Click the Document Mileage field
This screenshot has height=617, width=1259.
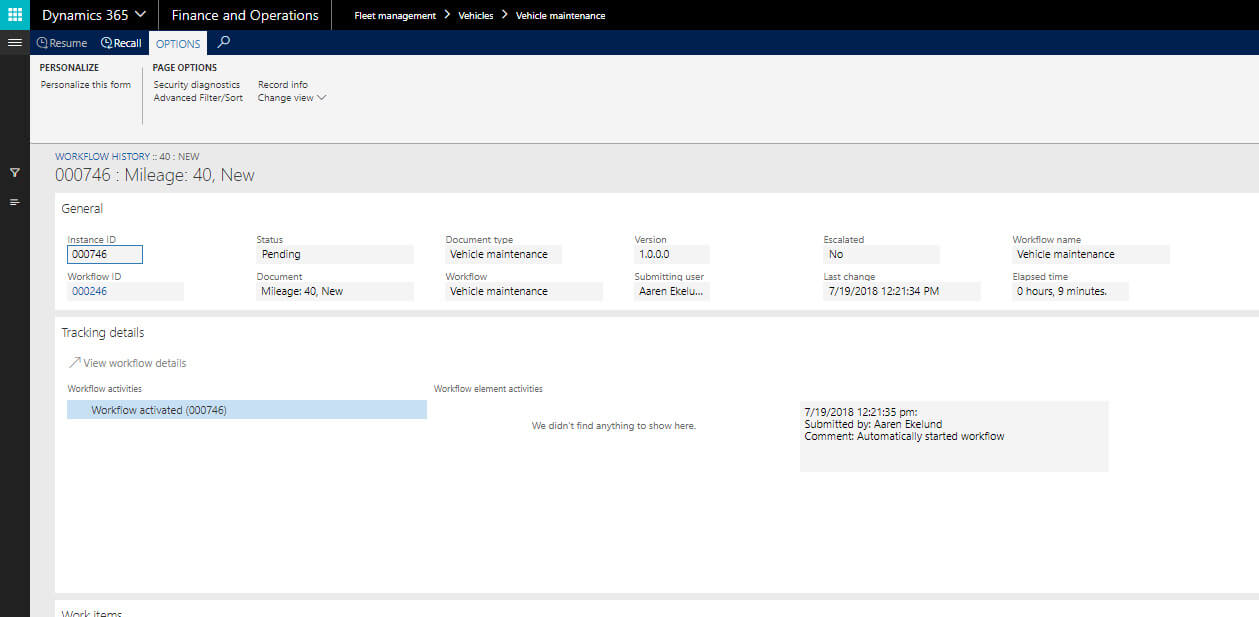click(x=335, y=291)
